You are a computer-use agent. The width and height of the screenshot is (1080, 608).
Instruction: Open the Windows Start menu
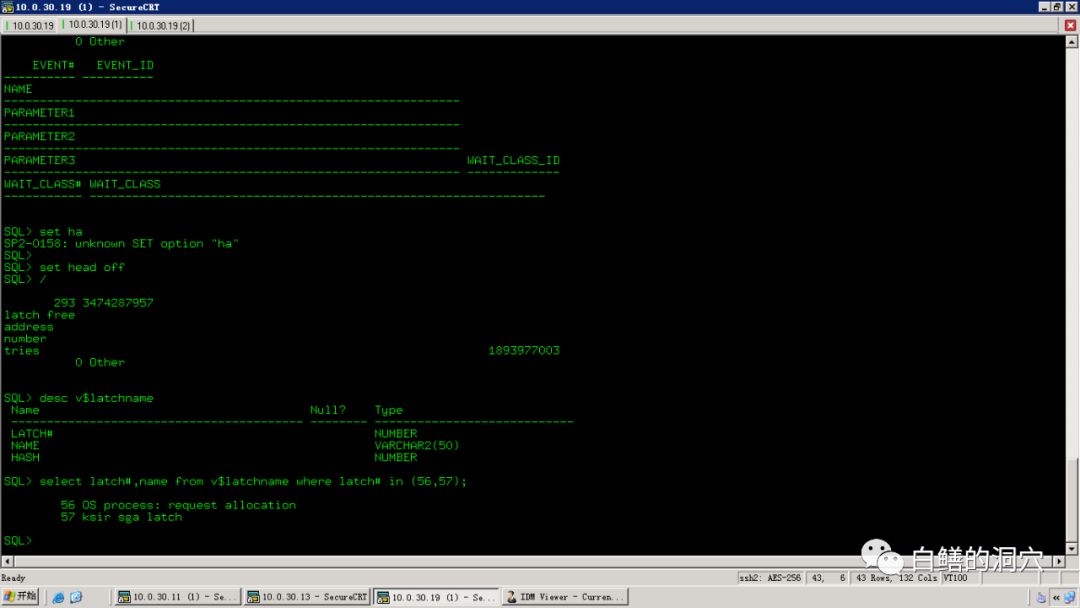[20, 596]
